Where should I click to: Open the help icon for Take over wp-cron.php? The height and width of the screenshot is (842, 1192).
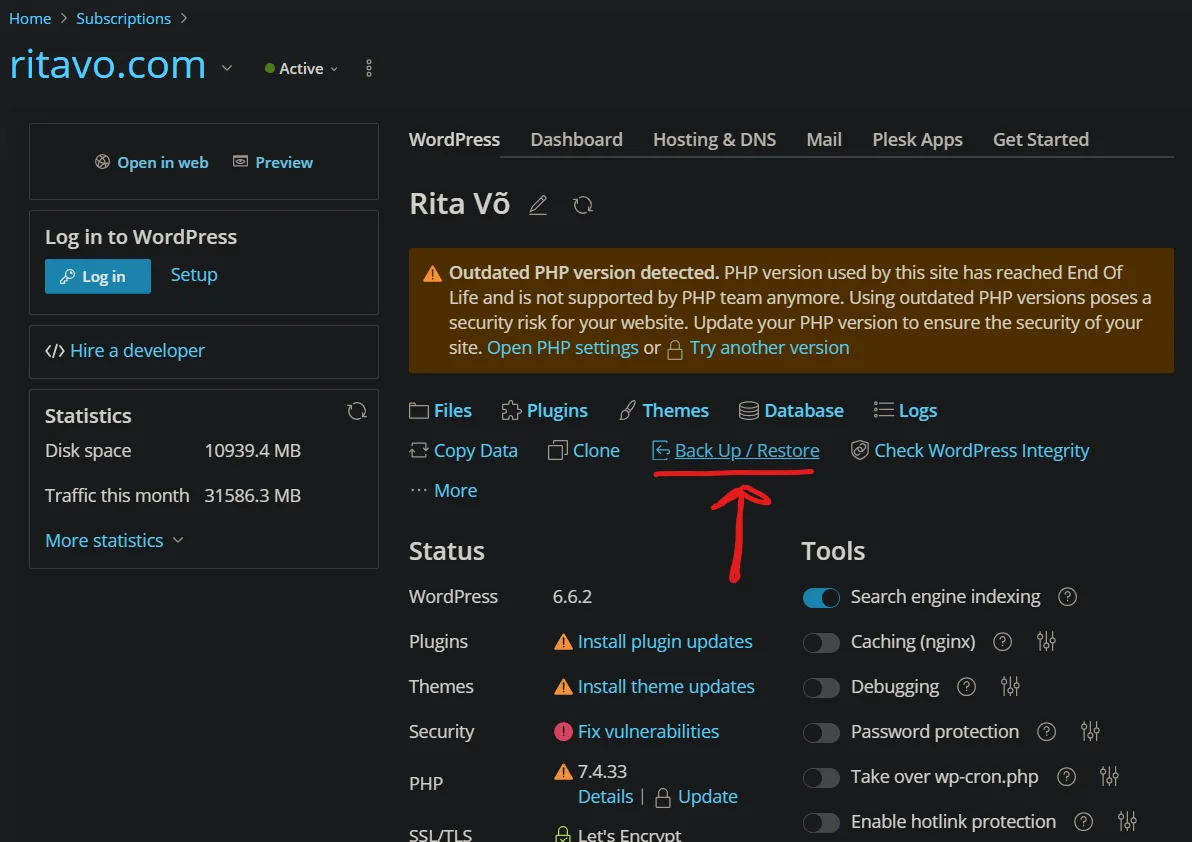tap(1067, 777)
